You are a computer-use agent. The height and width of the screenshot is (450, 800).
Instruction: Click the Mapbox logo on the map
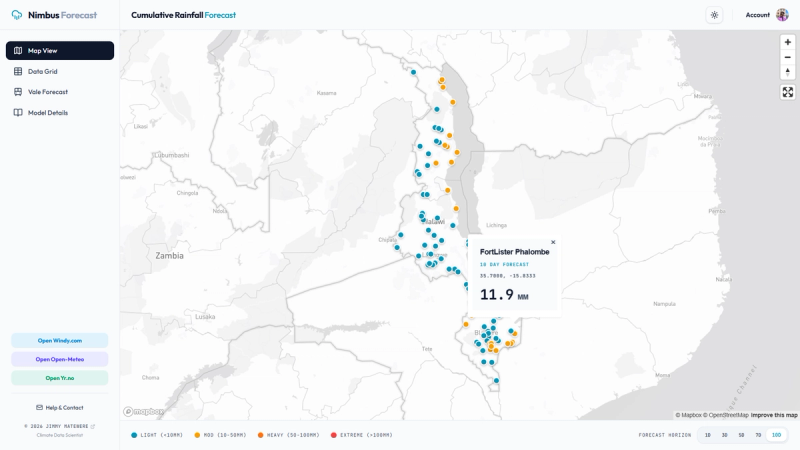click(x=143, y=411)
